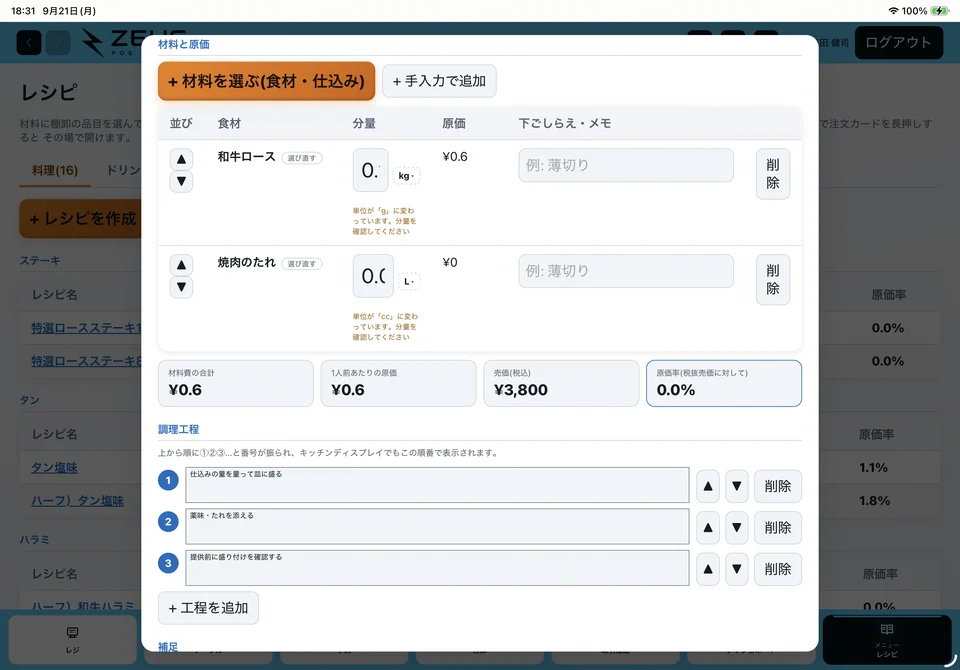Edit step 3 text 提供前に盛り付けを確認する
This screenshot has height=670, width=960.
[437, 568]
